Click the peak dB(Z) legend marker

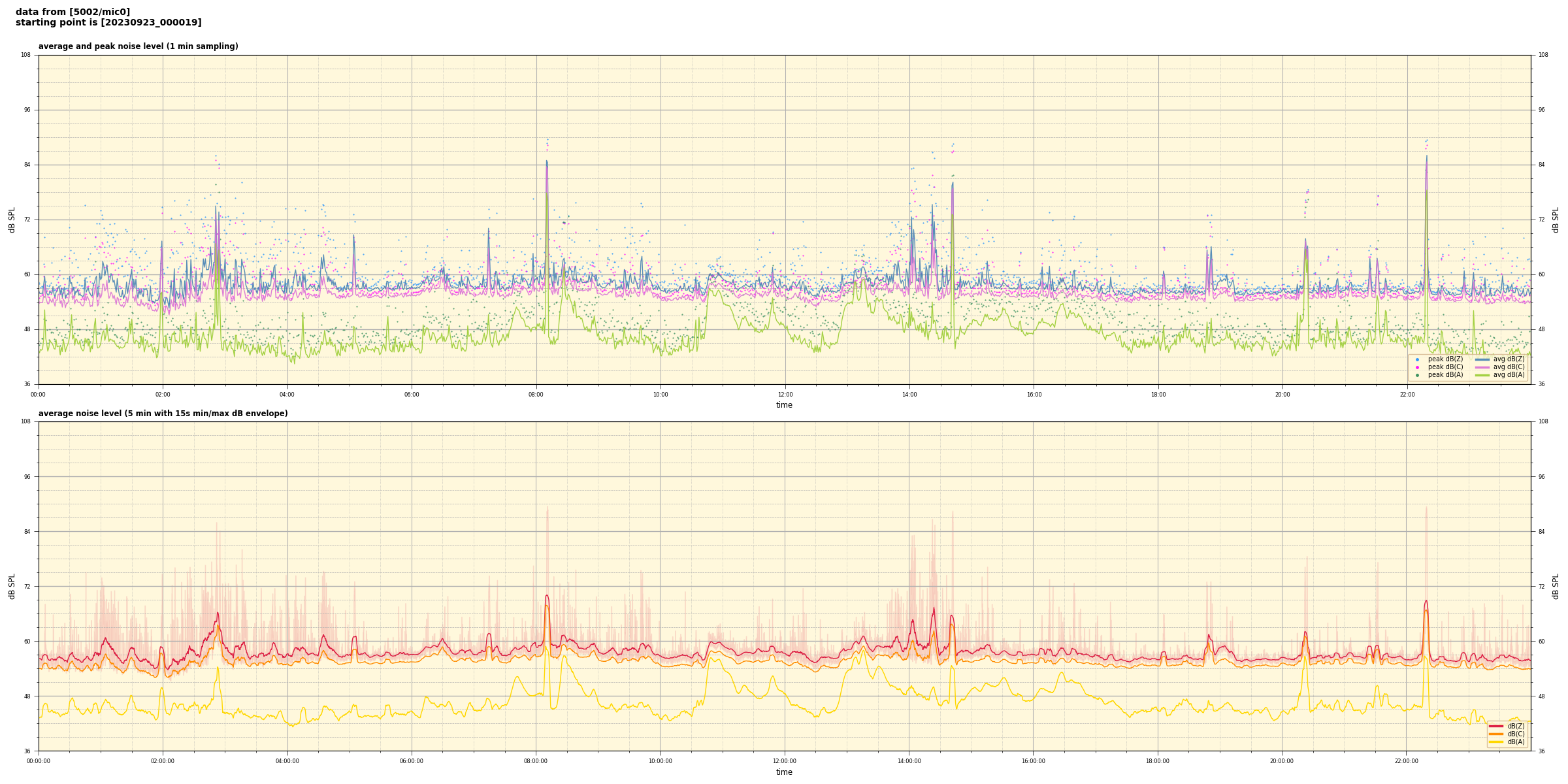(1417, 359)
